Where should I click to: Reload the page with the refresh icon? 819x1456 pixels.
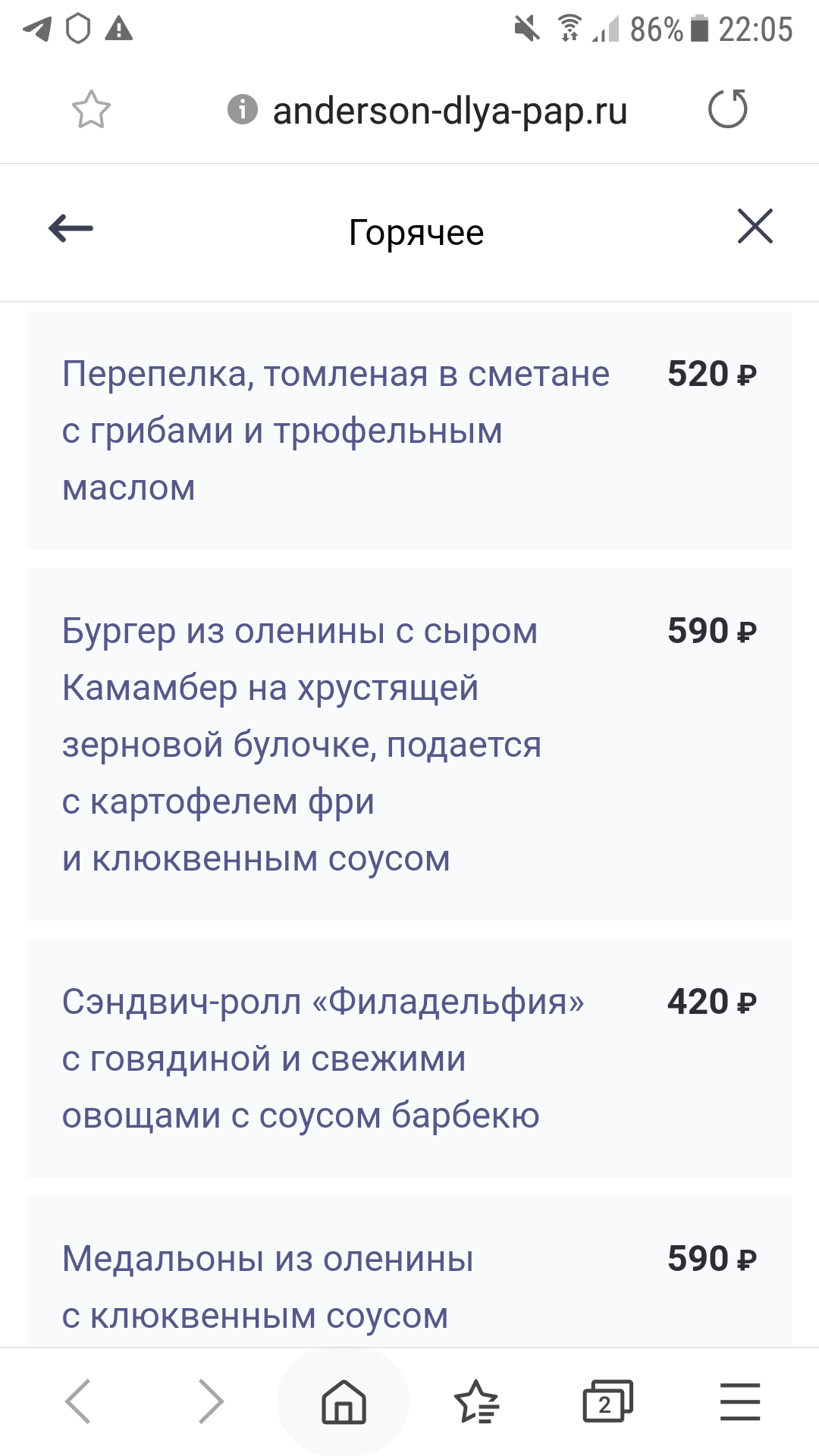727,110
